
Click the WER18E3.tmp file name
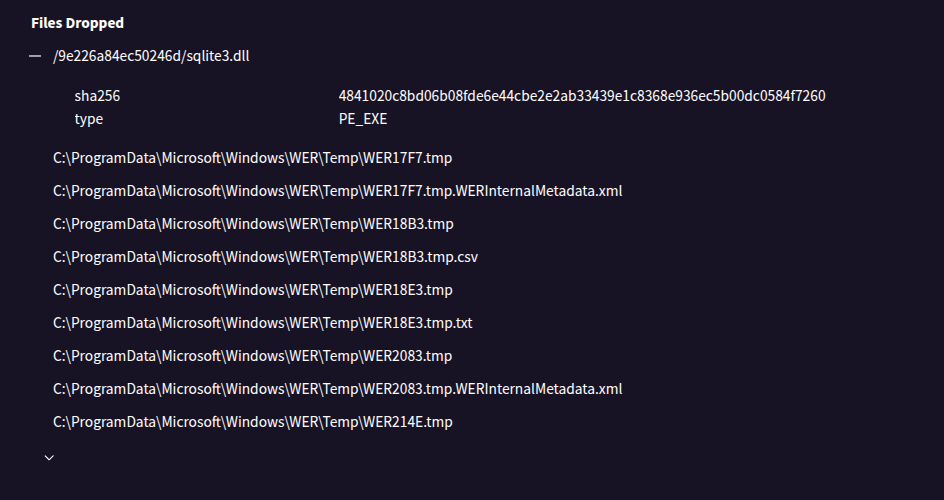pos(408,290)
